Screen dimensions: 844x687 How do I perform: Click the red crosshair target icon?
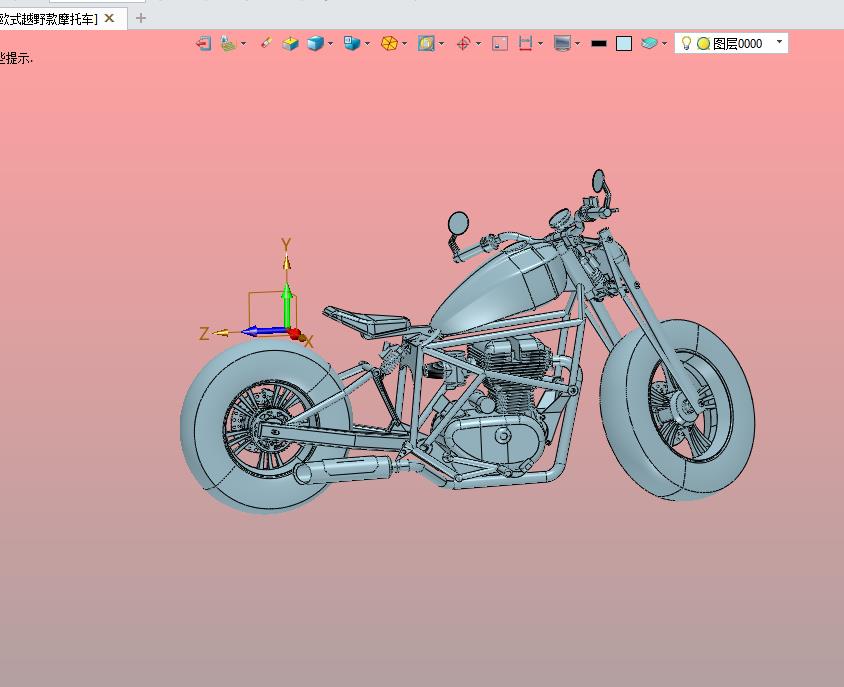coord(463,43)
